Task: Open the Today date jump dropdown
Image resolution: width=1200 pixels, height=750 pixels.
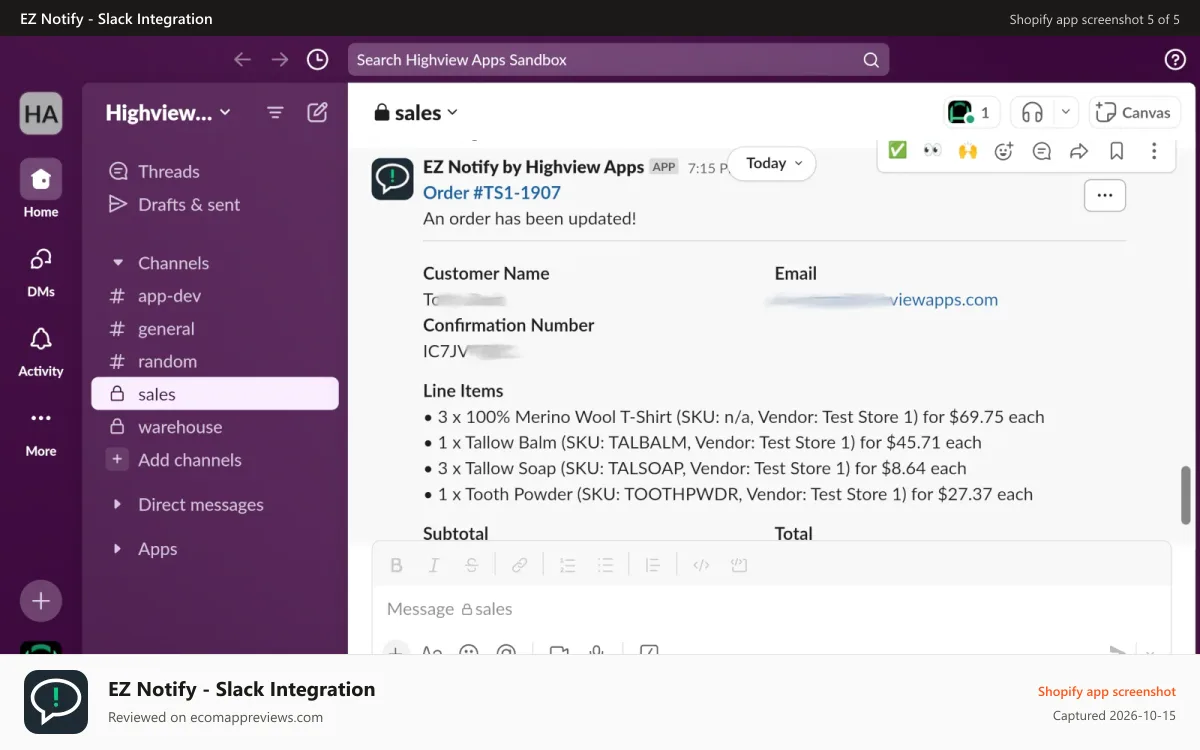Action: click(x=772, y=163)
